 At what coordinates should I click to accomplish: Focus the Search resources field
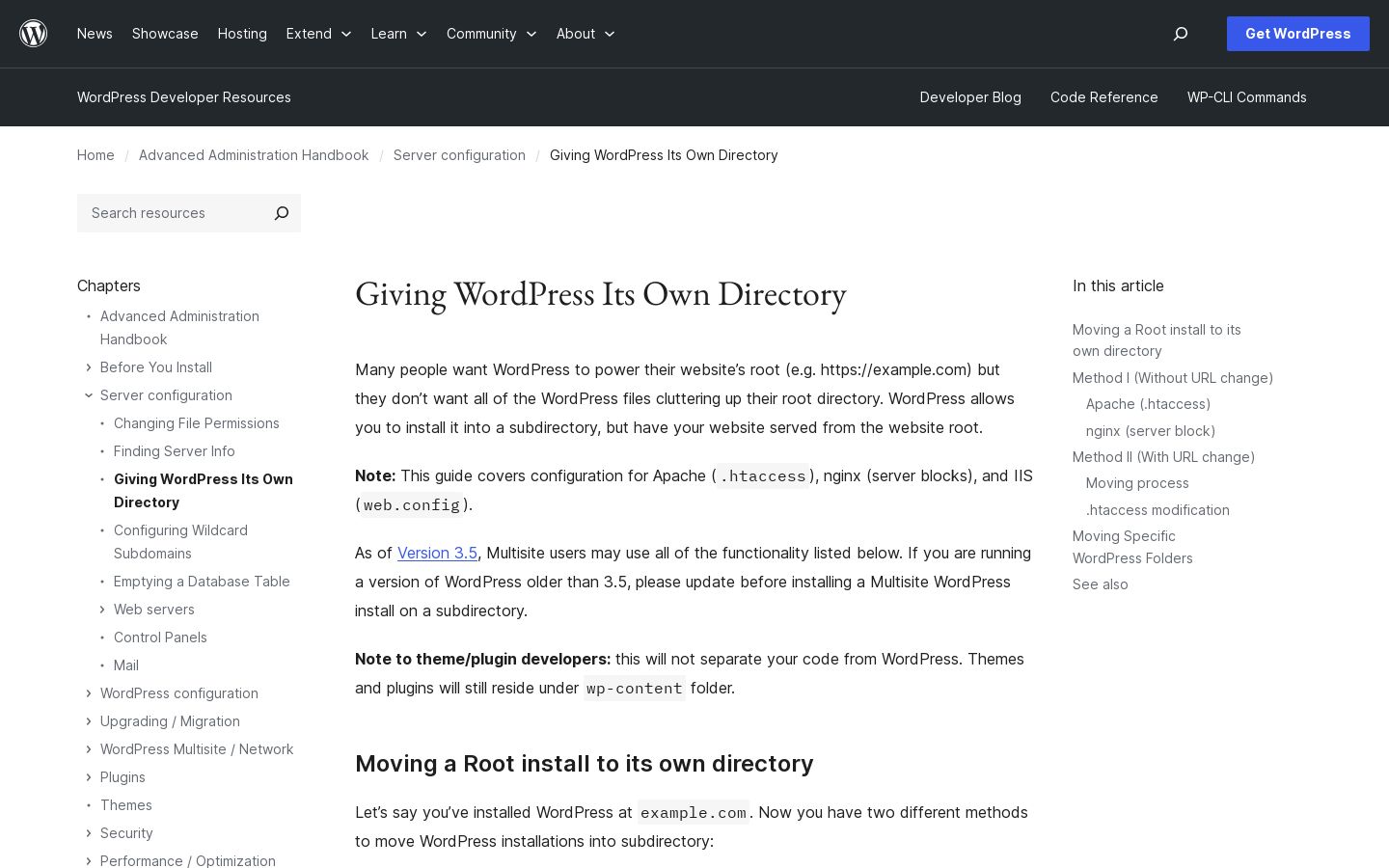(174, 213)
